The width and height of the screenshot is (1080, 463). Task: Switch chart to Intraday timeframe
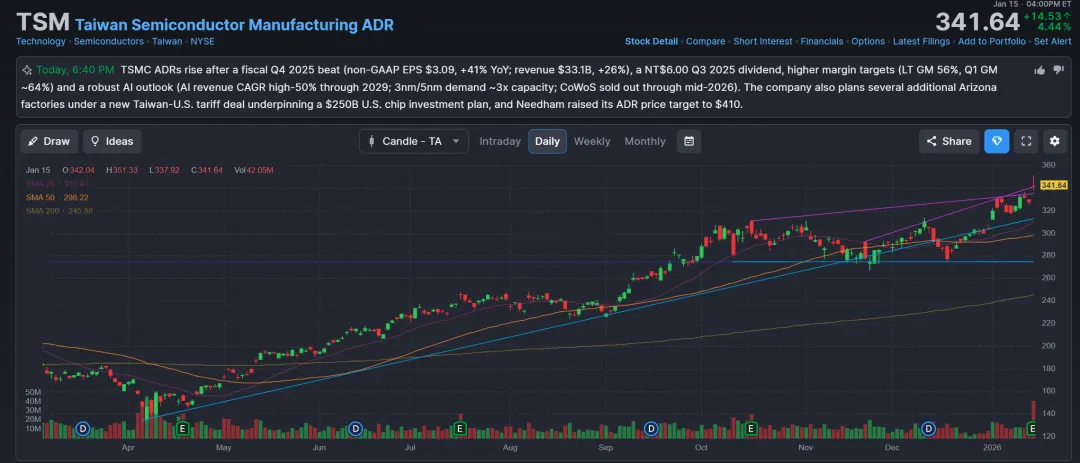500,141
